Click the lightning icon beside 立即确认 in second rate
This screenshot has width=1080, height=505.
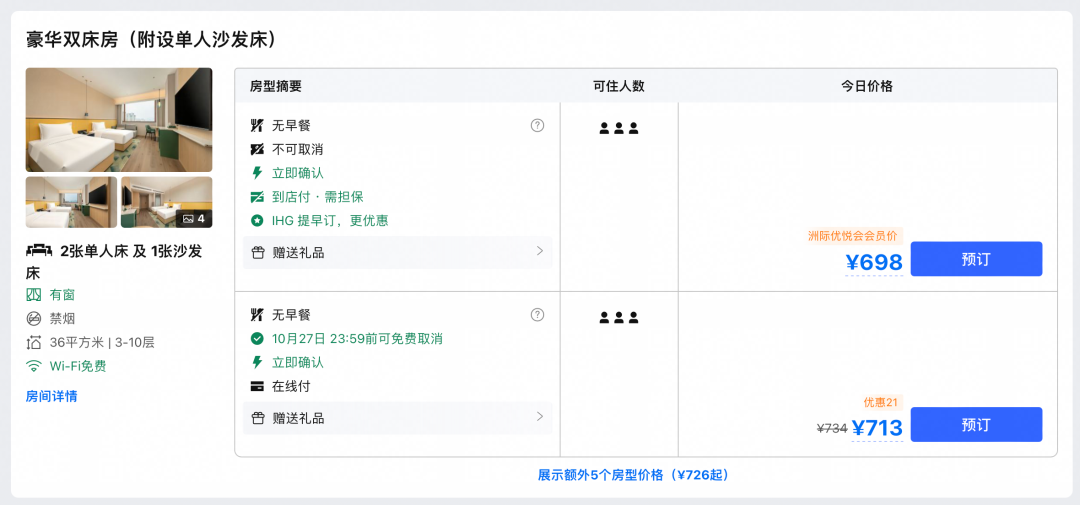click(x=257, y=362)
